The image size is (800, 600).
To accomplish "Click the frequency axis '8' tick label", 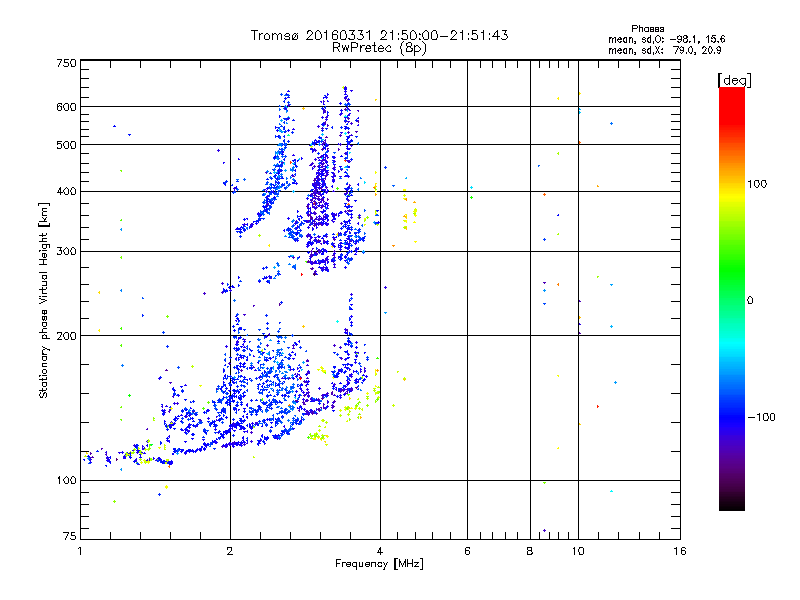I will click(530, 551).
